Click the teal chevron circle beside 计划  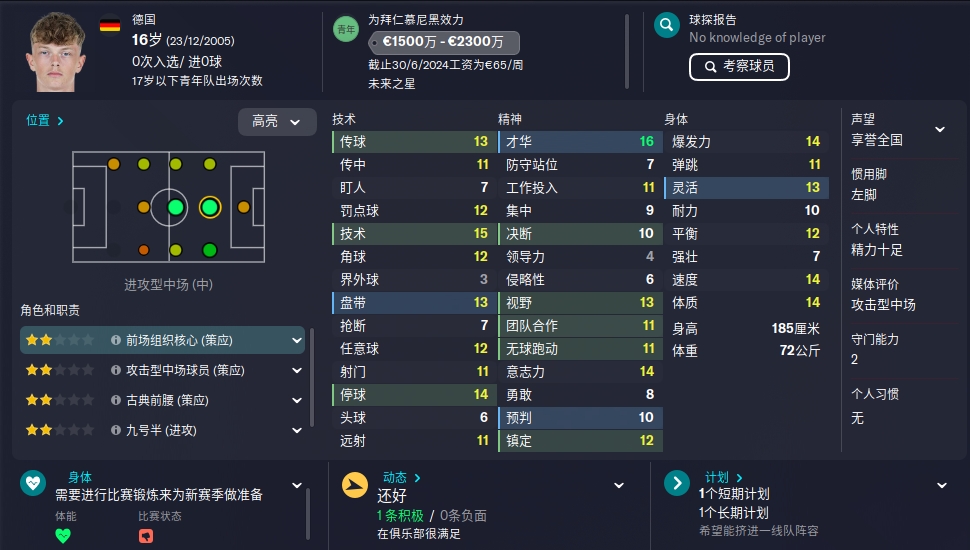677,483
